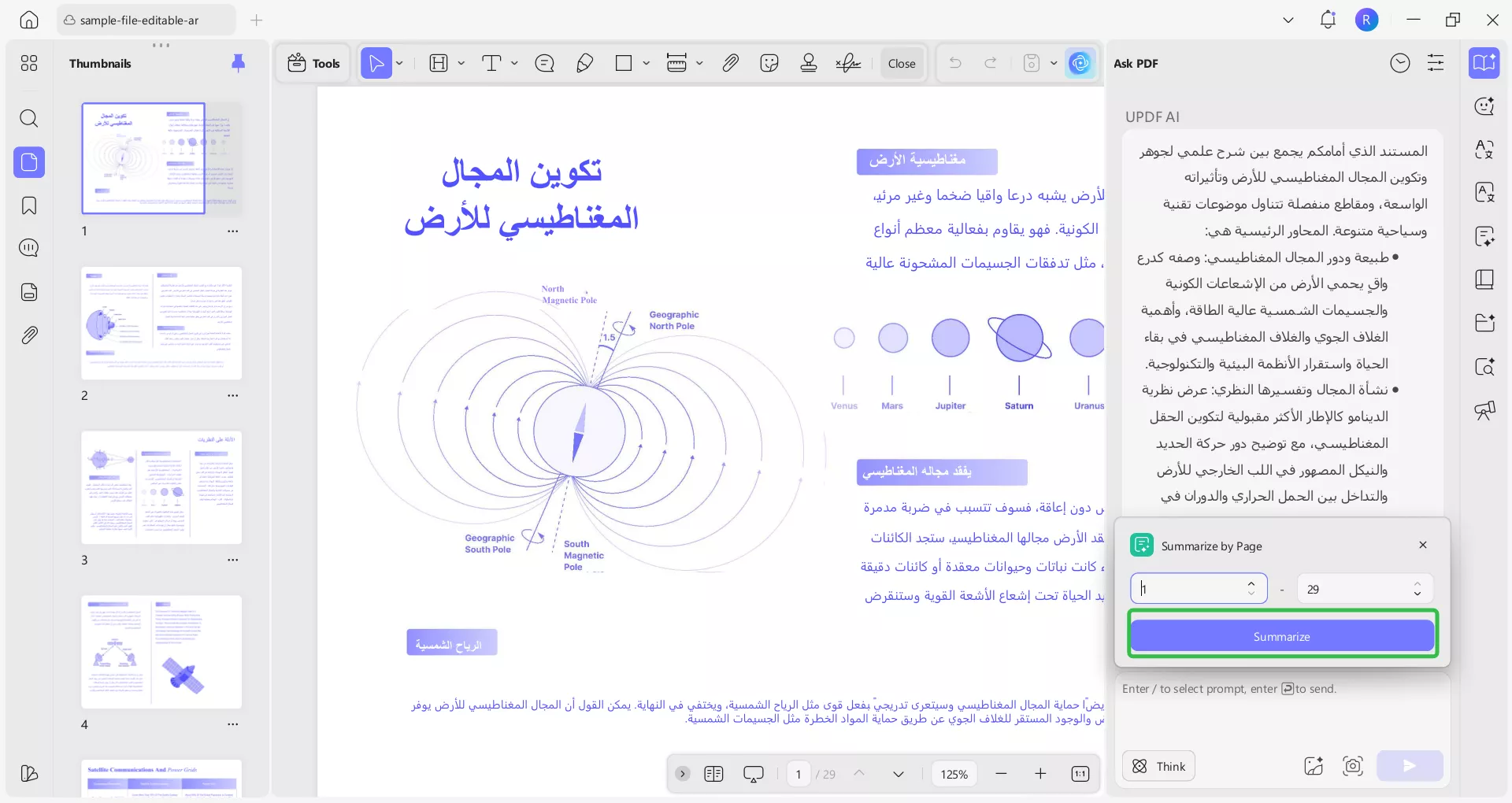This screenshot has height=803, width=1512.
Task: Expand the shape tool dropdown arrow
Action: point(646,63)
